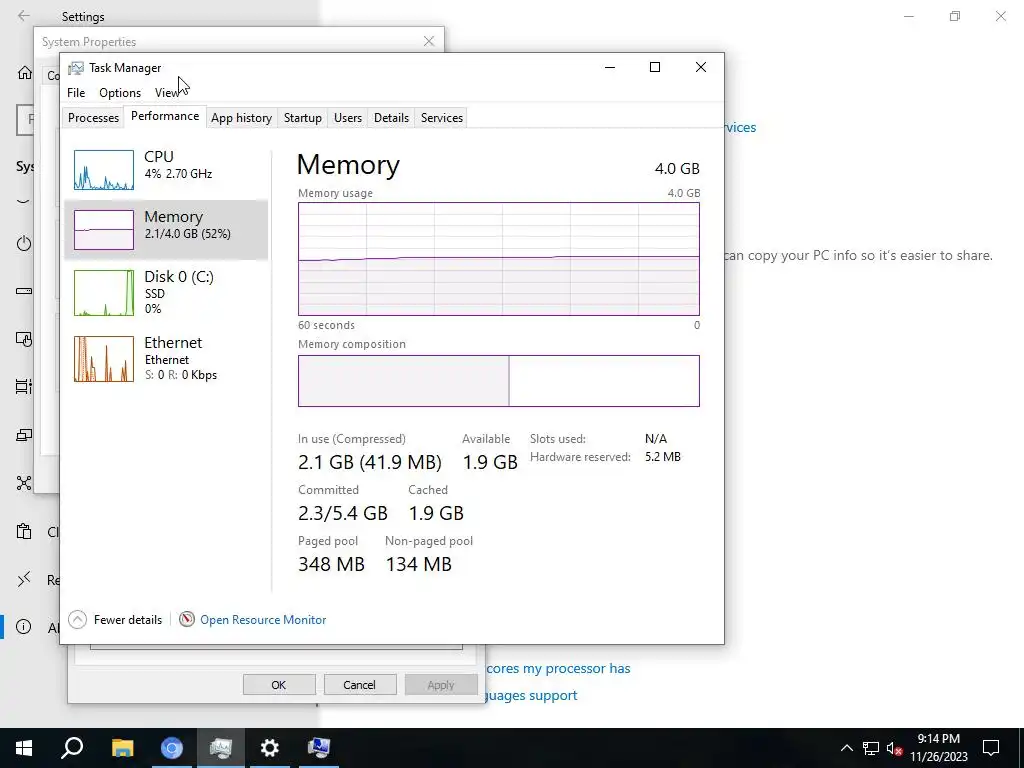Image resolution: width=1024 pixels, height=768 pixels.
Task: Open taskbar Search magnifier
Action: [72, 748]
